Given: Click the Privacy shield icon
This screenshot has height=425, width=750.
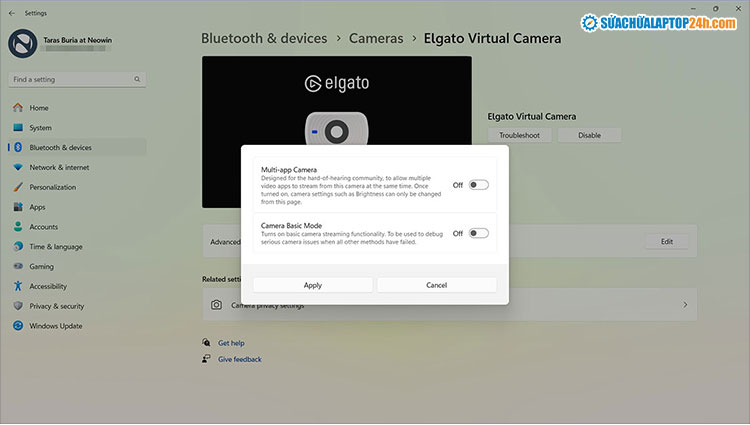Looking at the screenshot, I should point(18,306).
